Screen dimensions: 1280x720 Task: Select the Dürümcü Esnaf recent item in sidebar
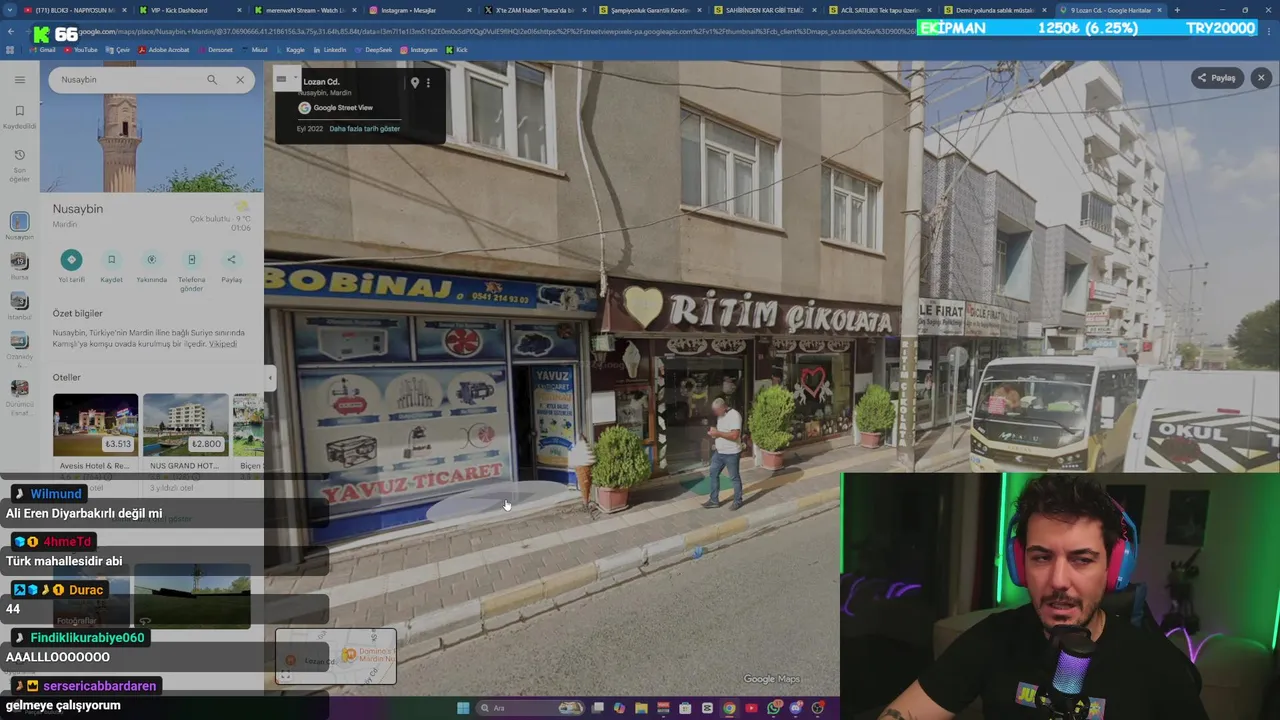click(19, 395)
